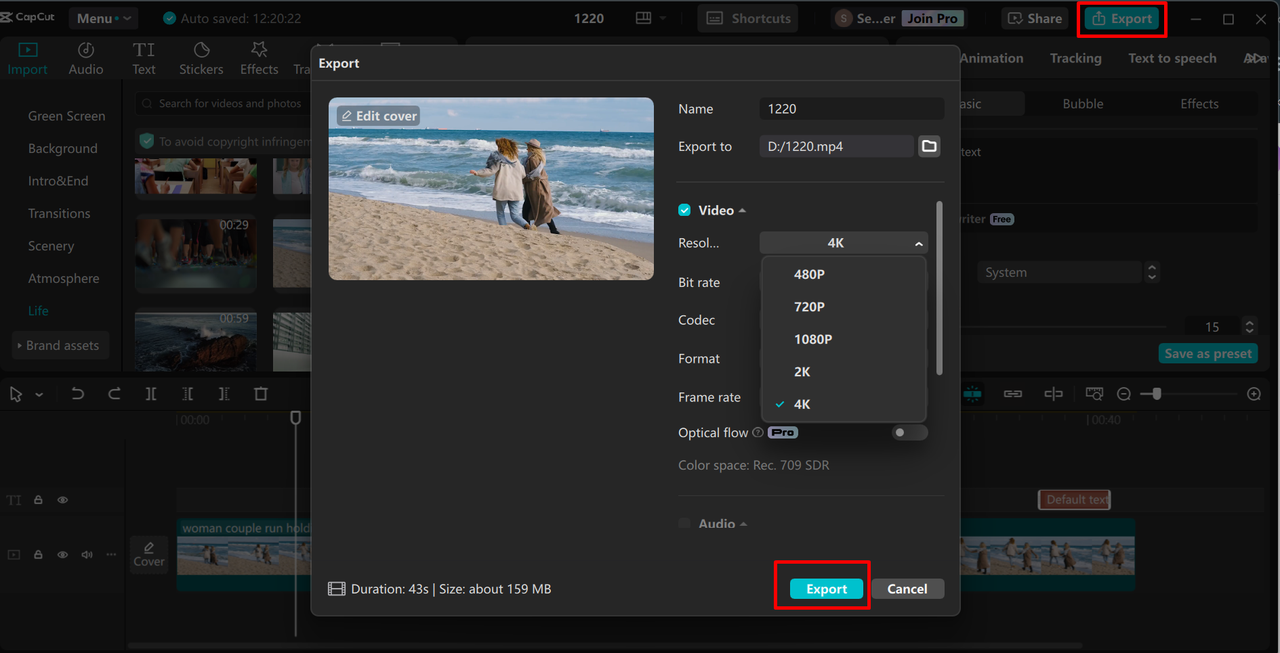Viewport: 1280px width, 653px height.
Task: Choose the checked 4K option in list
Action: [843, 404]
